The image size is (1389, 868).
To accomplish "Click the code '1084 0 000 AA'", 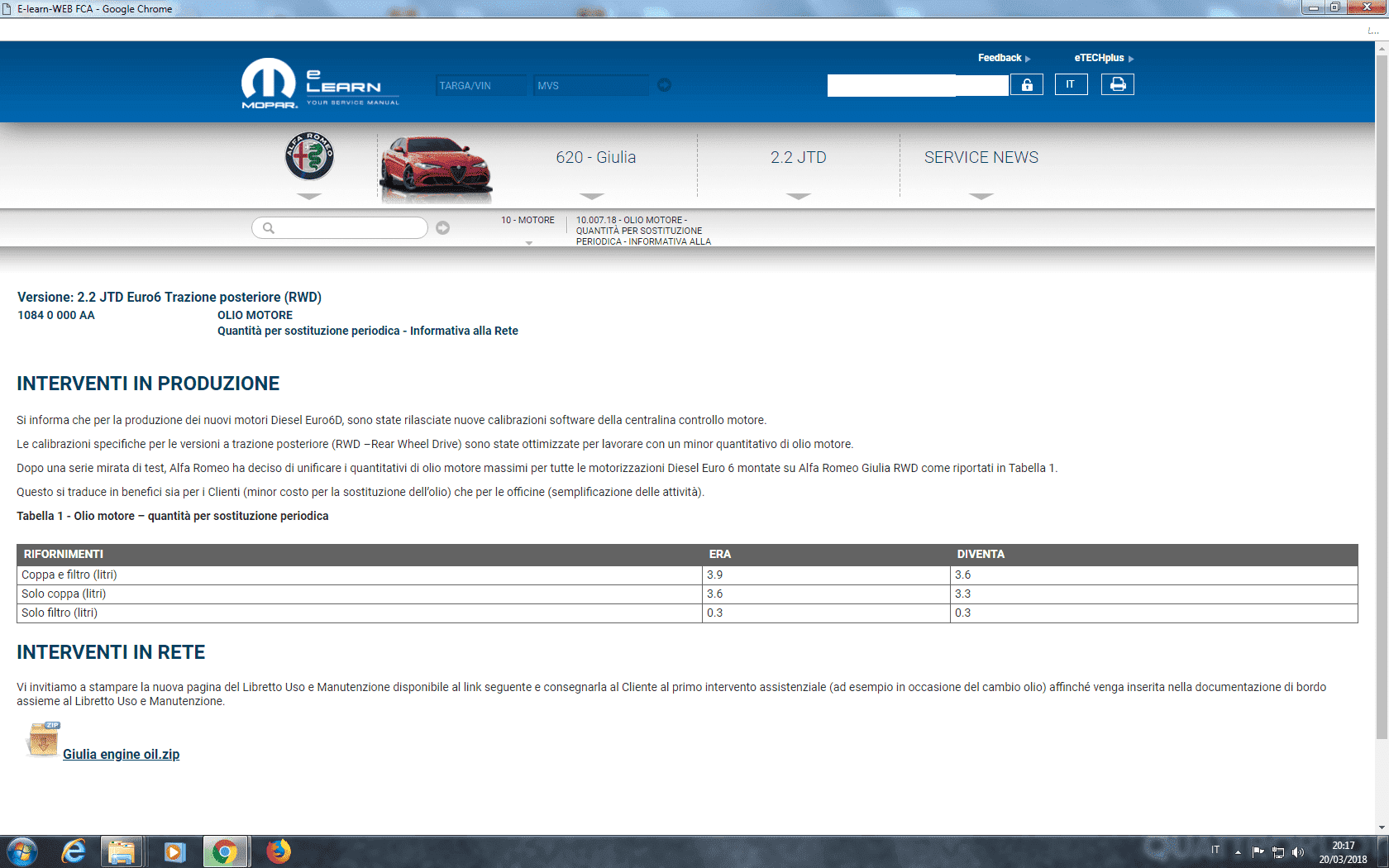I will (56, 315).
